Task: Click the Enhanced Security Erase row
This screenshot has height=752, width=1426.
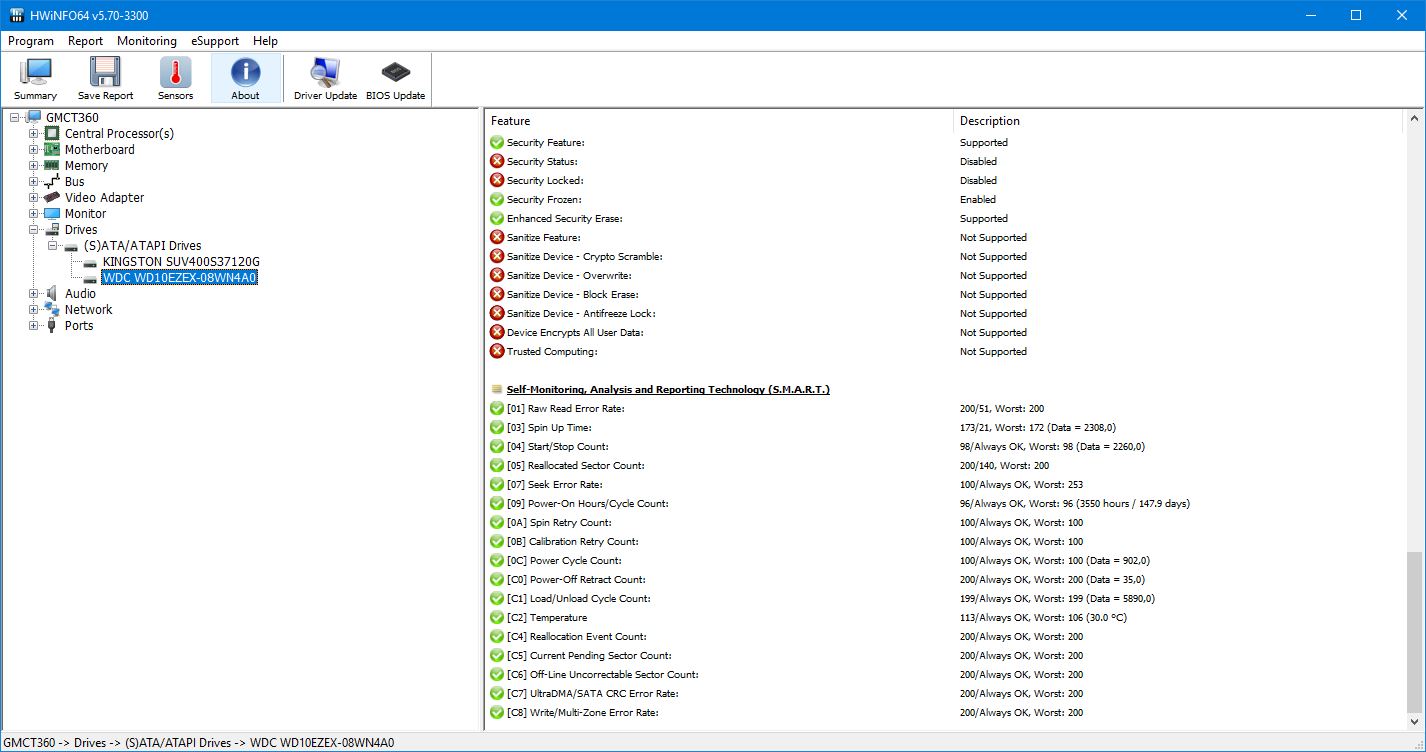Action: [x=945, y=219]
